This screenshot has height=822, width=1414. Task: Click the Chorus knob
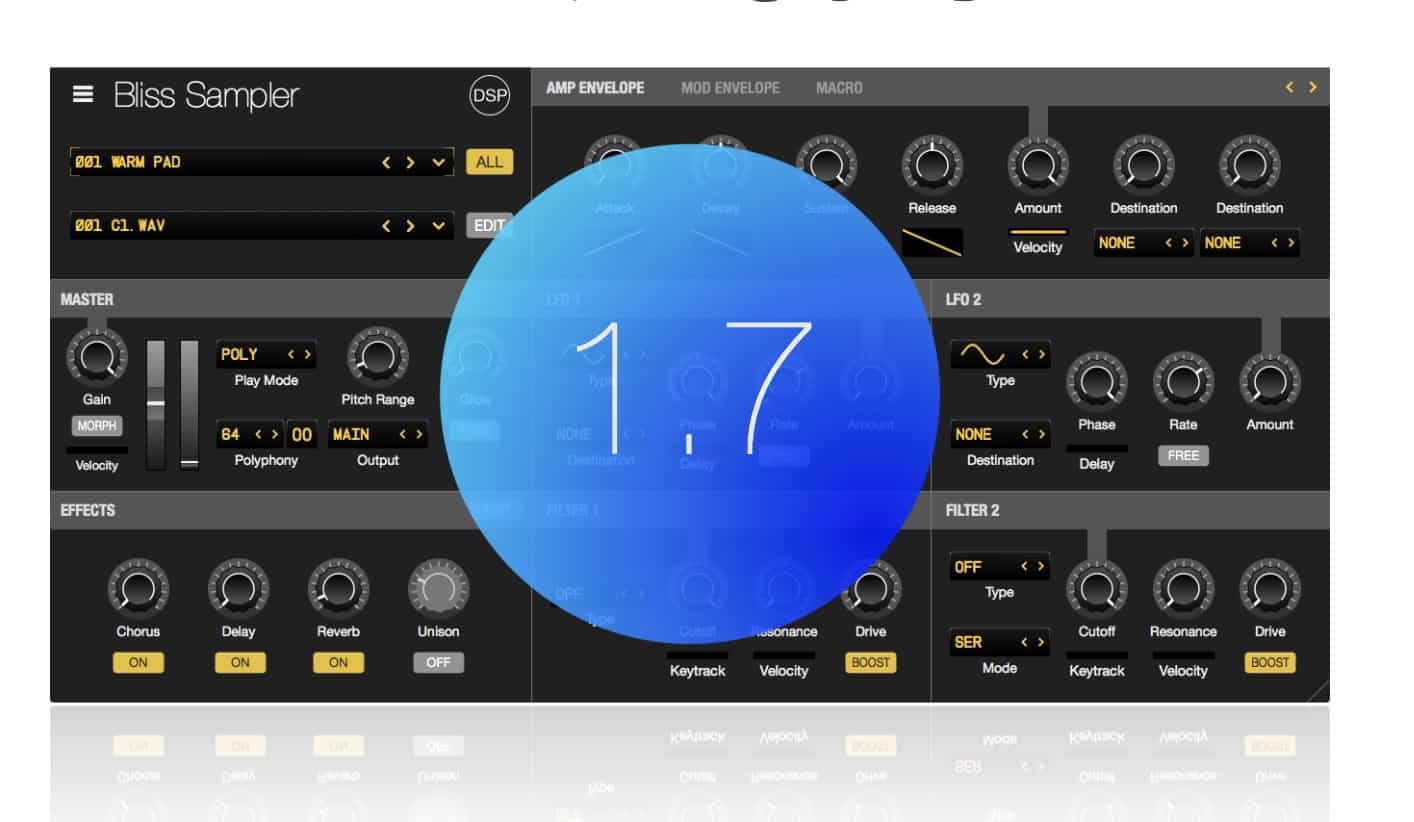click(x=138, y=589)
